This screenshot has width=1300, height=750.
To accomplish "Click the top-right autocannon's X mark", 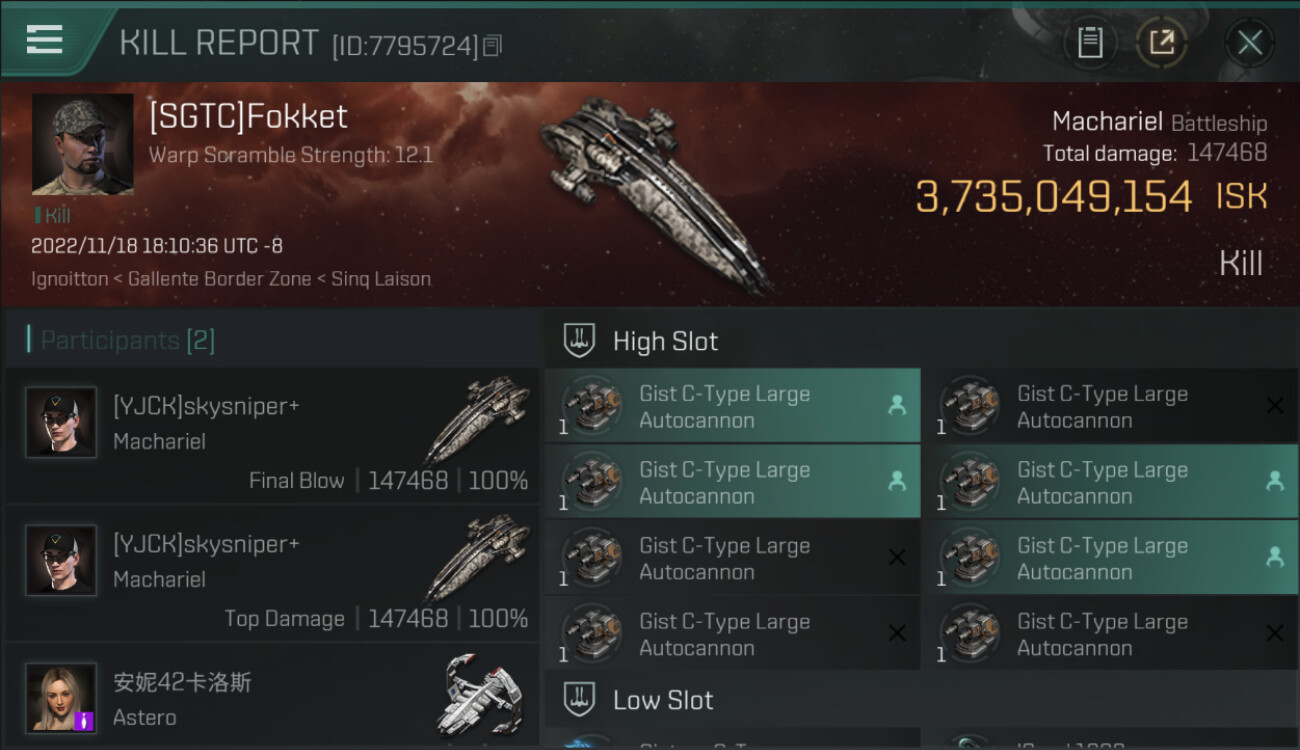I will (x=1275, y=405).
